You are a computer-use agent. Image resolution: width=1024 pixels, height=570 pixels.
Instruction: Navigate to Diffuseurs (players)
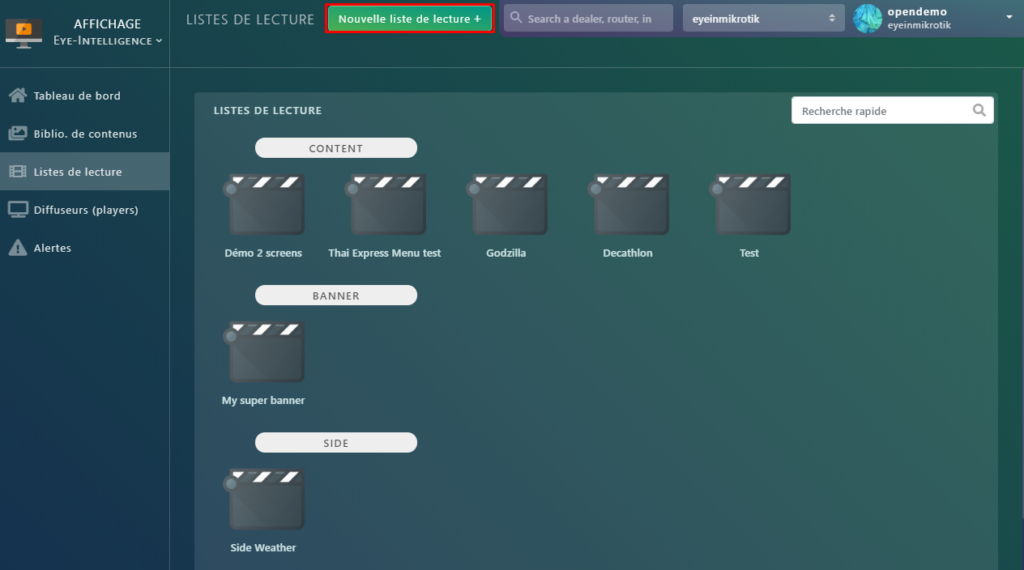pos(85,210)
